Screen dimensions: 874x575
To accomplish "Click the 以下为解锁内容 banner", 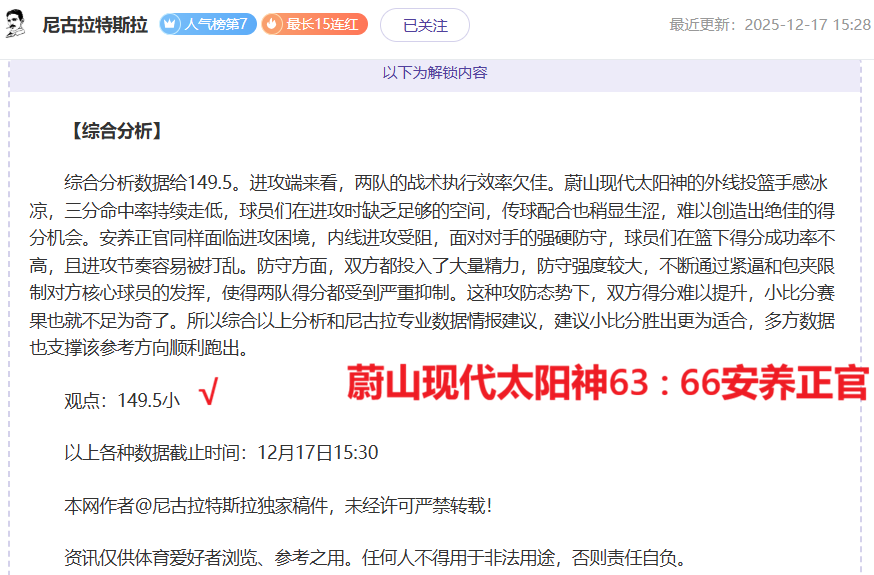I will pos(435,73).
